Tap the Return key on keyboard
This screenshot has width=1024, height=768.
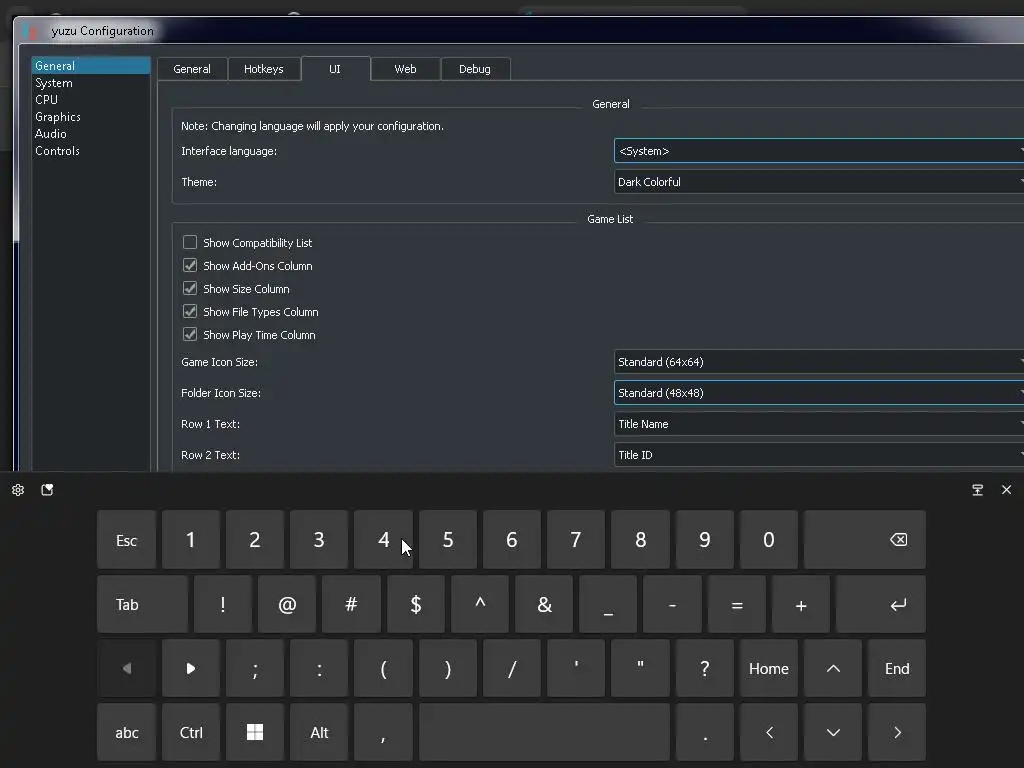point(880,604)
